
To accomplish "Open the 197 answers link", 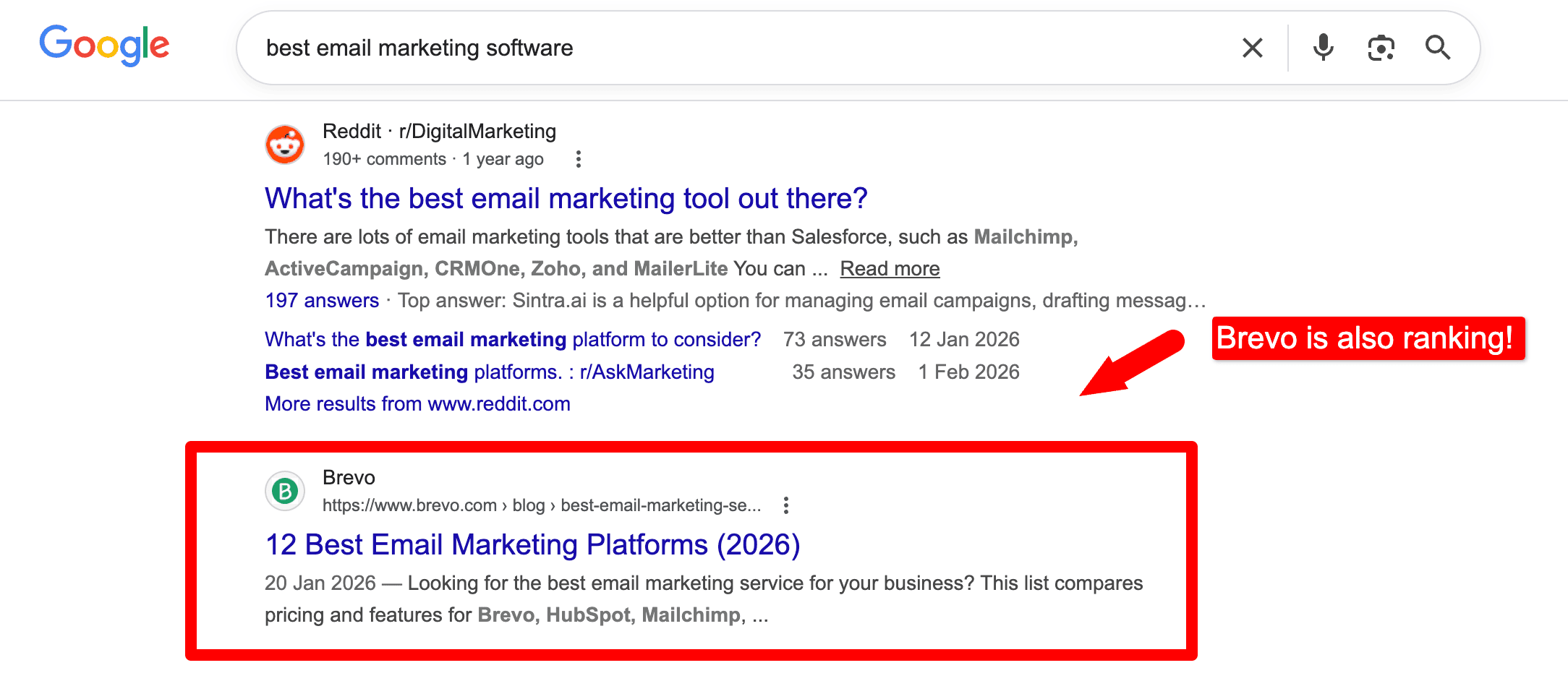I will tap(322, 301).
